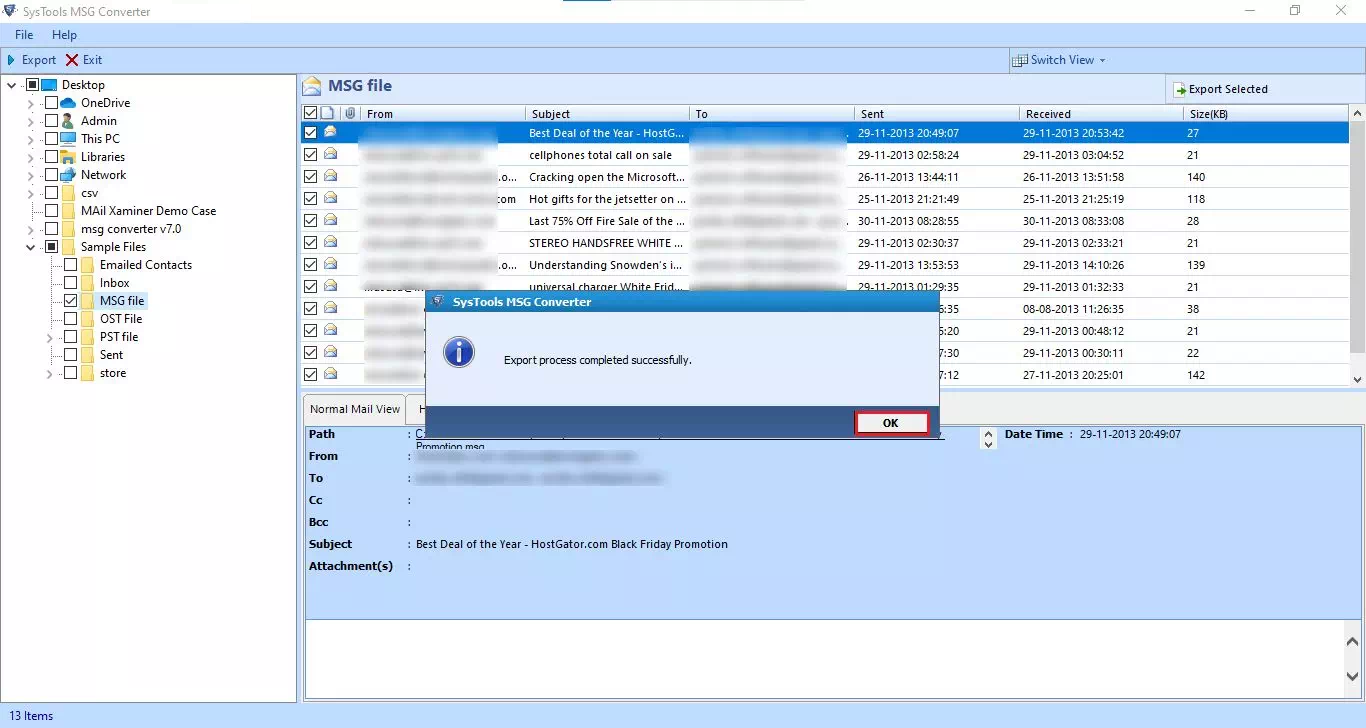The image size is (1366, 728).
Task: Click envelope icon of Best Deal row
Action: coord(330,132)
